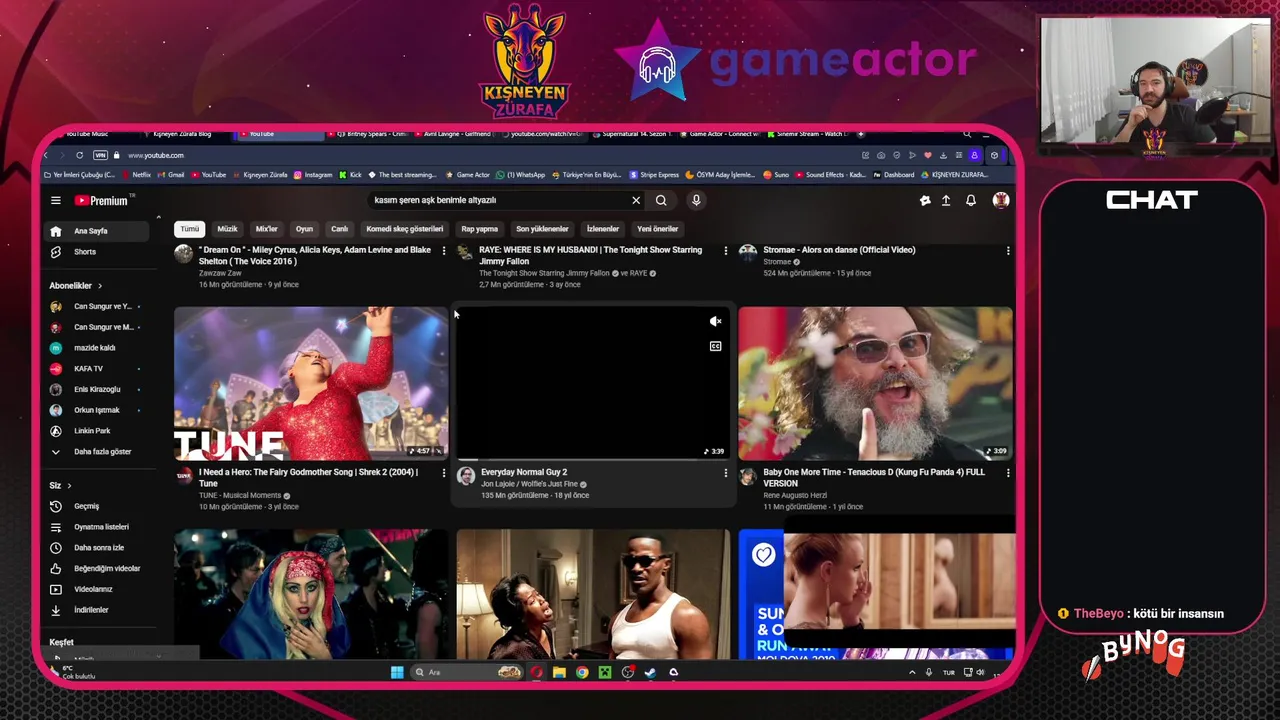Screen dimensions: 1280x720
Task: Open Netflix bookmark in bookmarks bar
Action: click(136, 175)
